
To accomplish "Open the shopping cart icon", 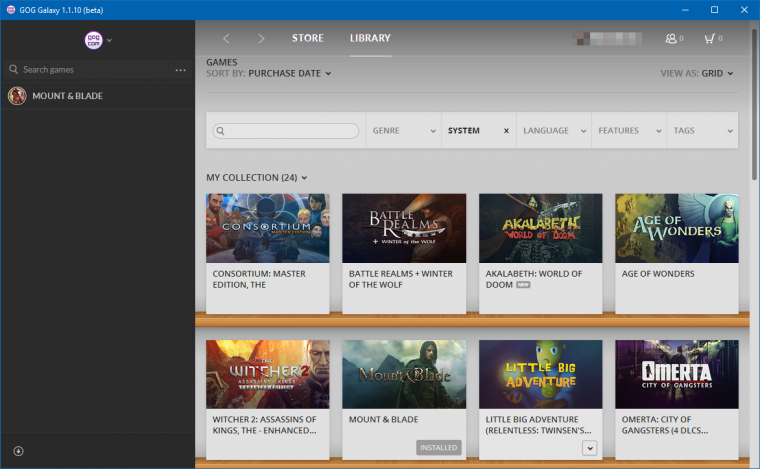I will point(713,38).
